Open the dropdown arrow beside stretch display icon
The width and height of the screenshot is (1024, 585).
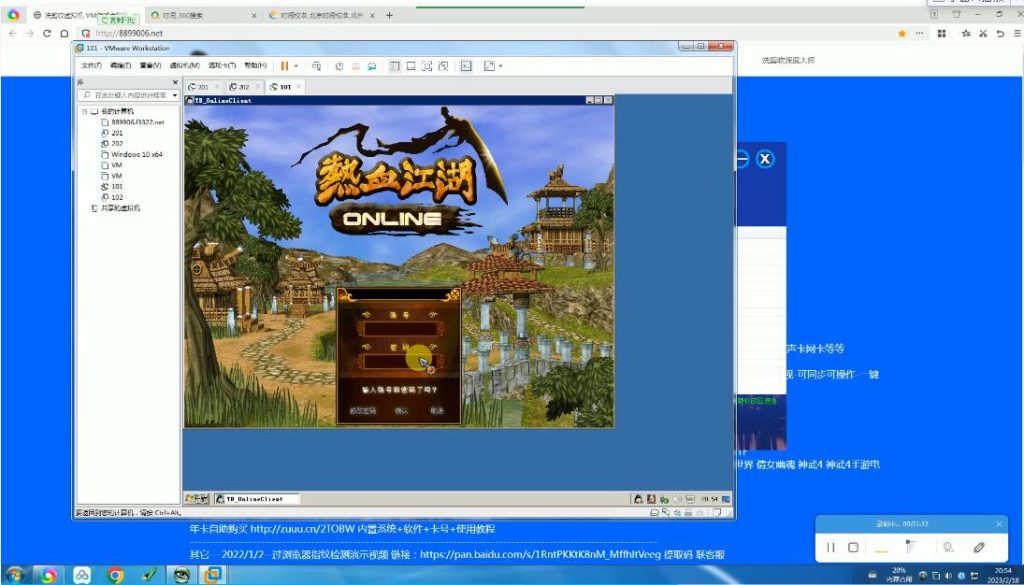[500, 66]
